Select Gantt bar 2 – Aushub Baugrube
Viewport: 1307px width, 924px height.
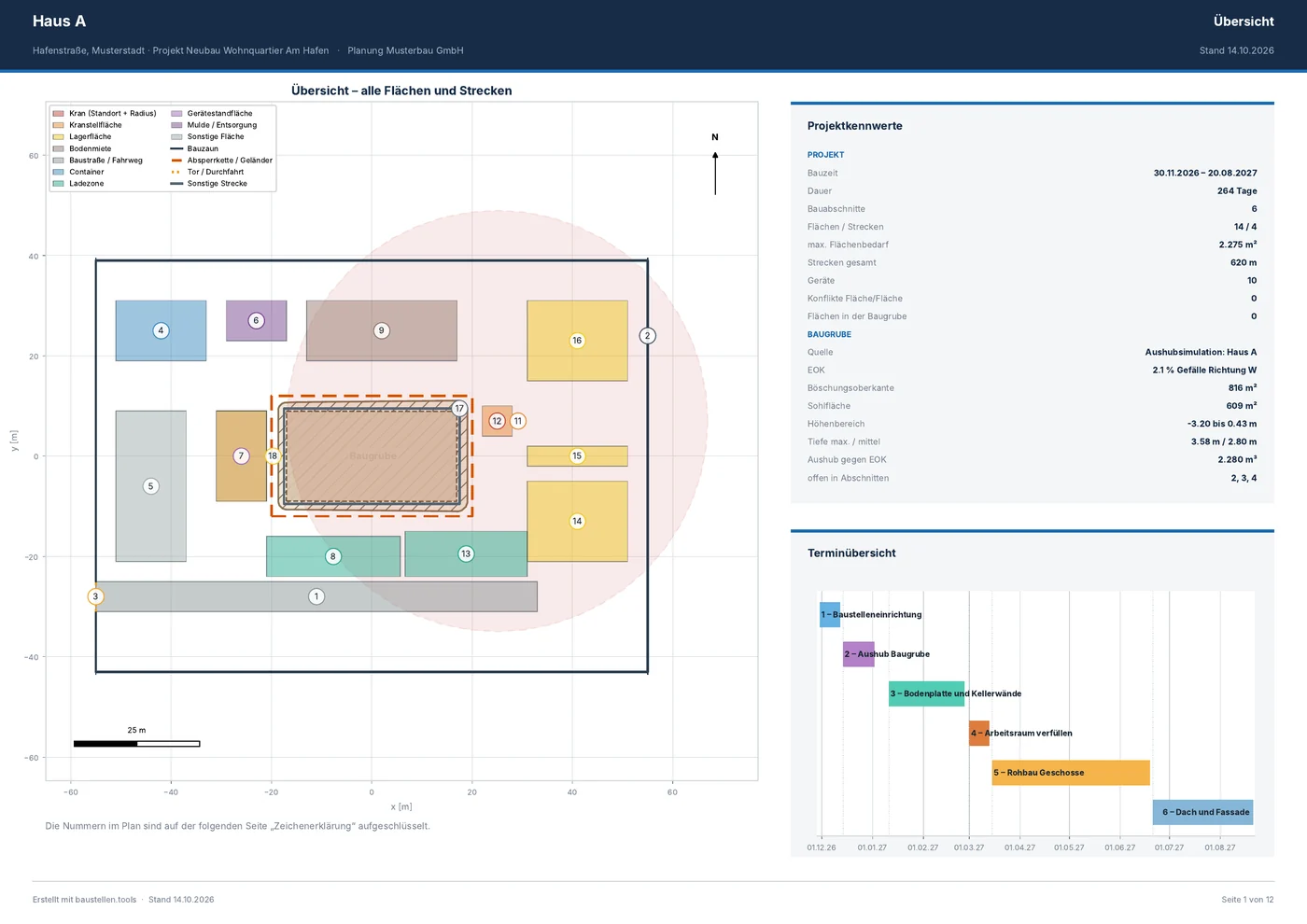coord(859,654)
